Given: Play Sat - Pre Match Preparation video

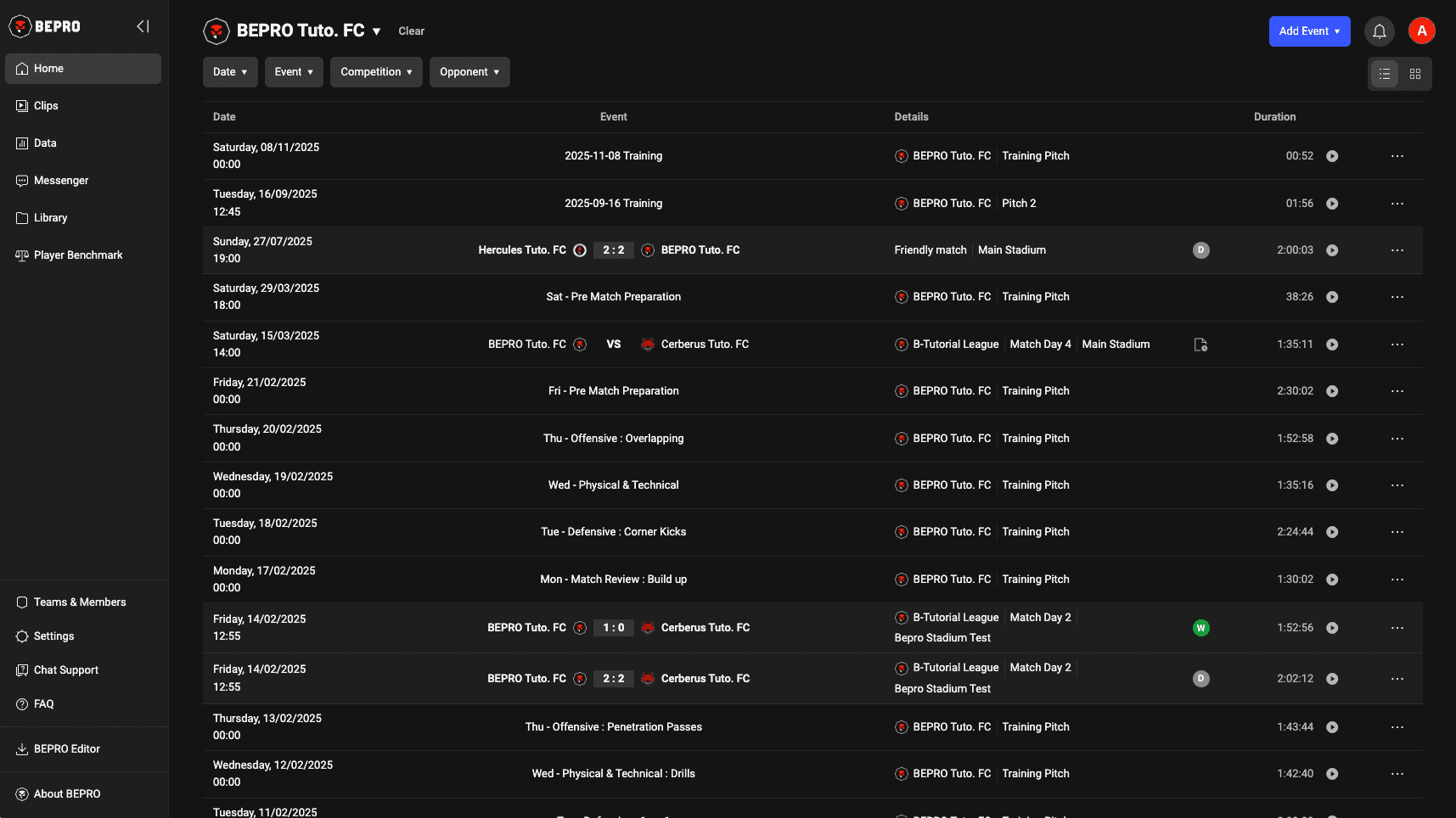Looking at the screenshot, I should point(1332,297).
